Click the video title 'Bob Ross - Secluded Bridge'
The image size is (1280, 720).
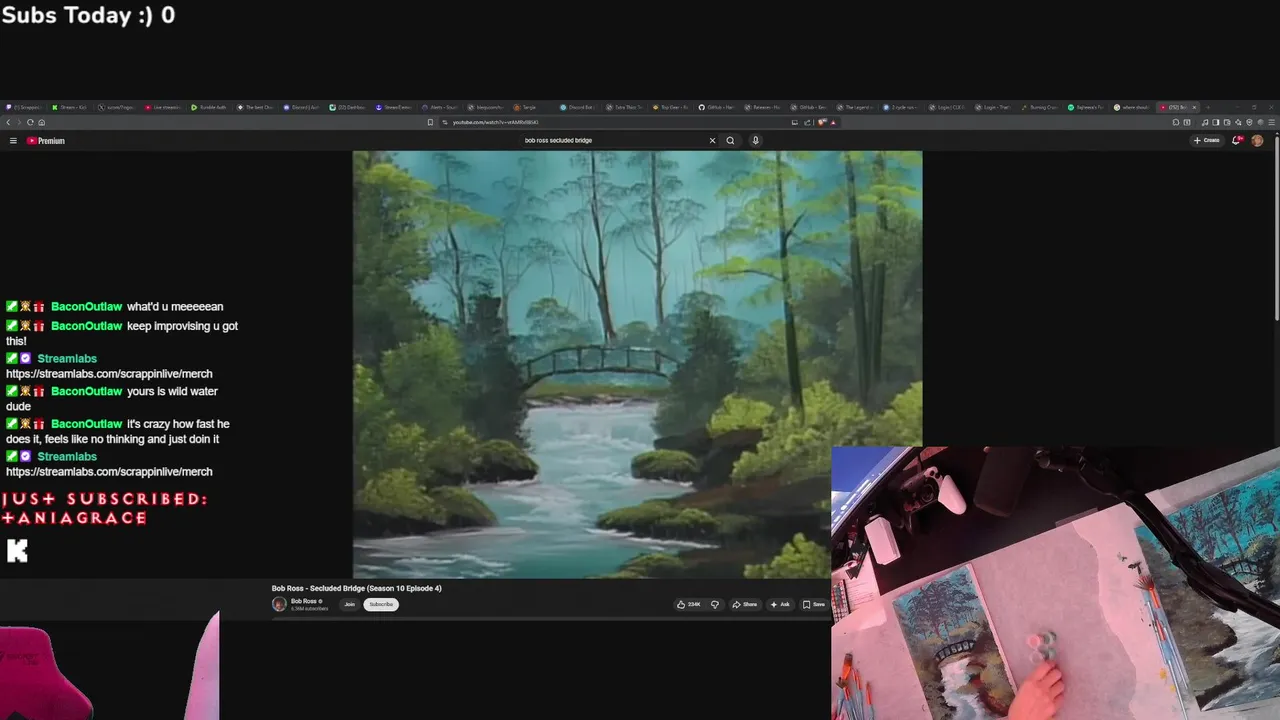(x=356, y=588)
